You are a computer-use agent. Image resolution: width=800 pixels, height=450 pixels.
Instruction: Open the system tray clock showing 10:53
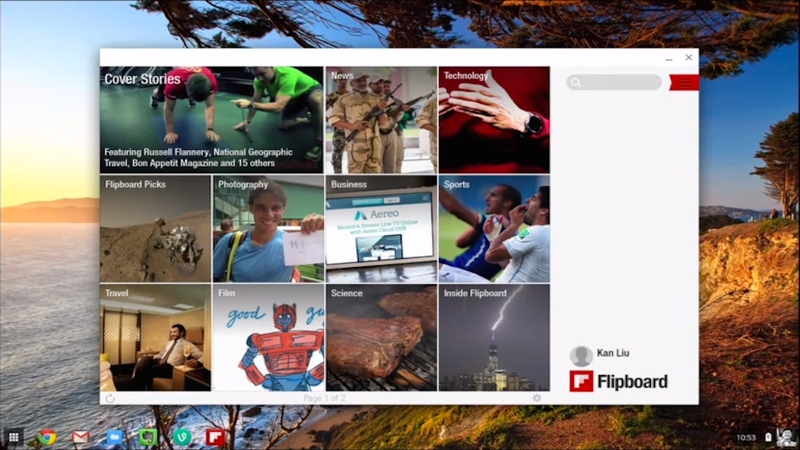(x=746, y=437)
